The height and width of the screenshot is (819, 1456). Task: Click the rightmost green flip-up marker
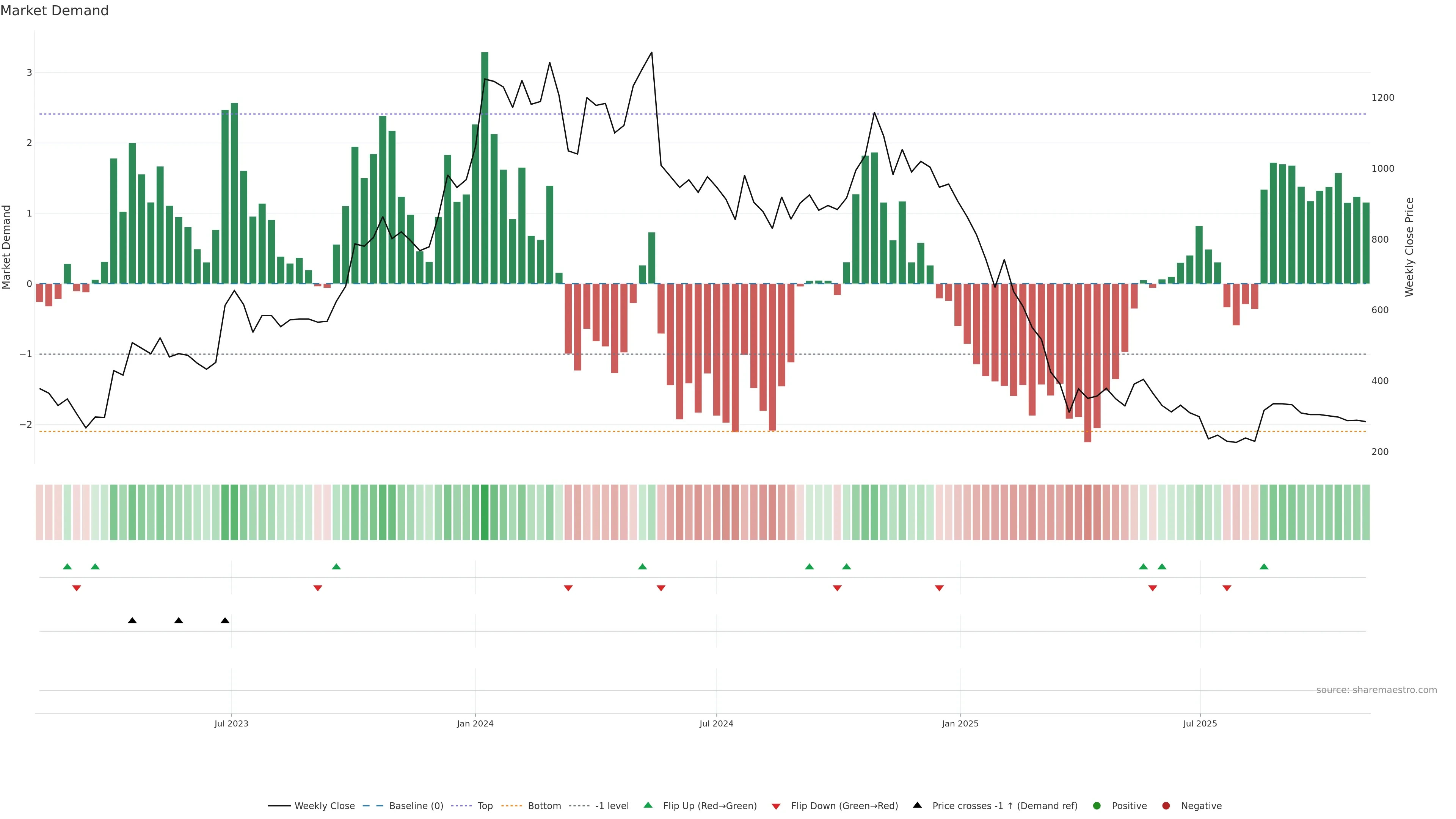click(x=1264, y=566)
